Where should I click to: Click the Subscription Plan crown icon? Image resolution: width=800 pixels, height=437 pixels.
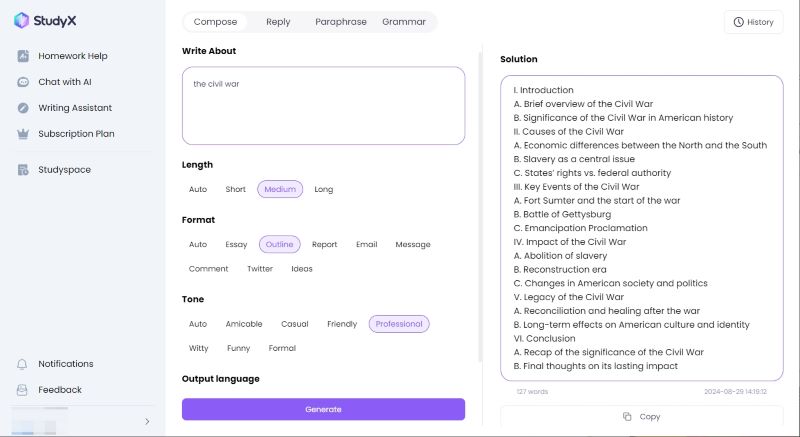[23, 134]
